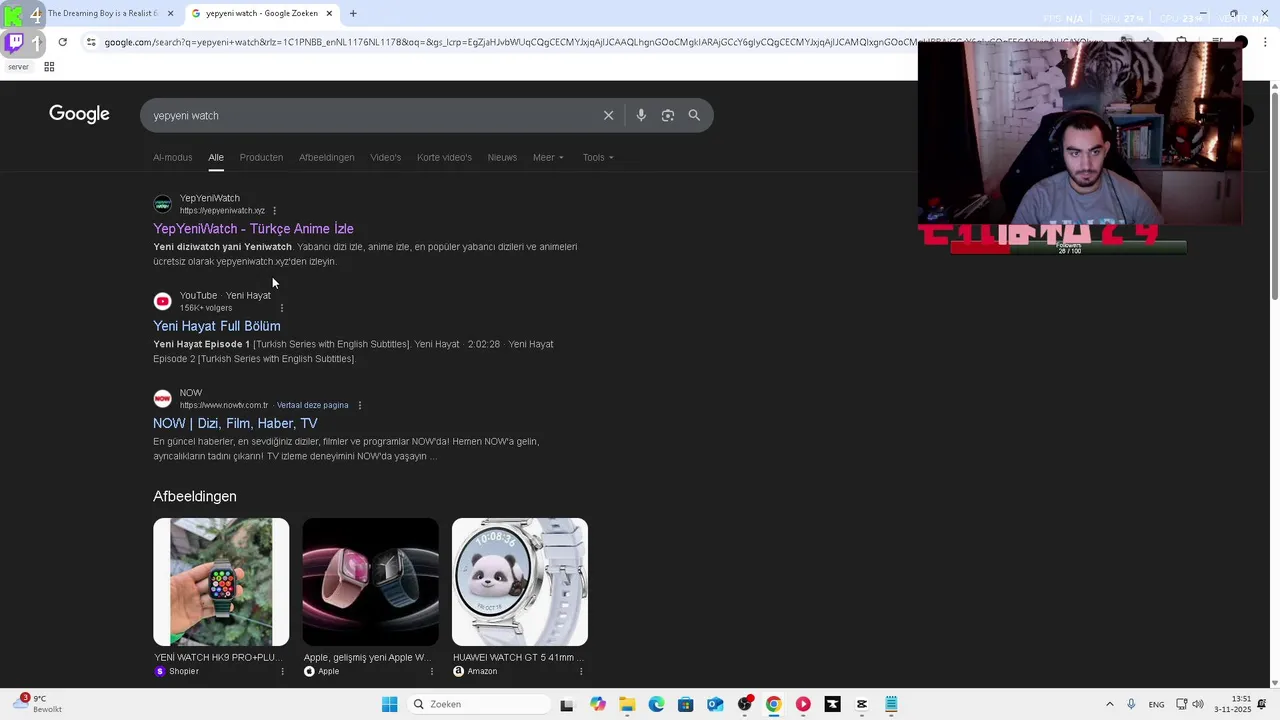Open volume settings in system tray
This screenshot has width=1280, height=720.
coord(1198,704)
